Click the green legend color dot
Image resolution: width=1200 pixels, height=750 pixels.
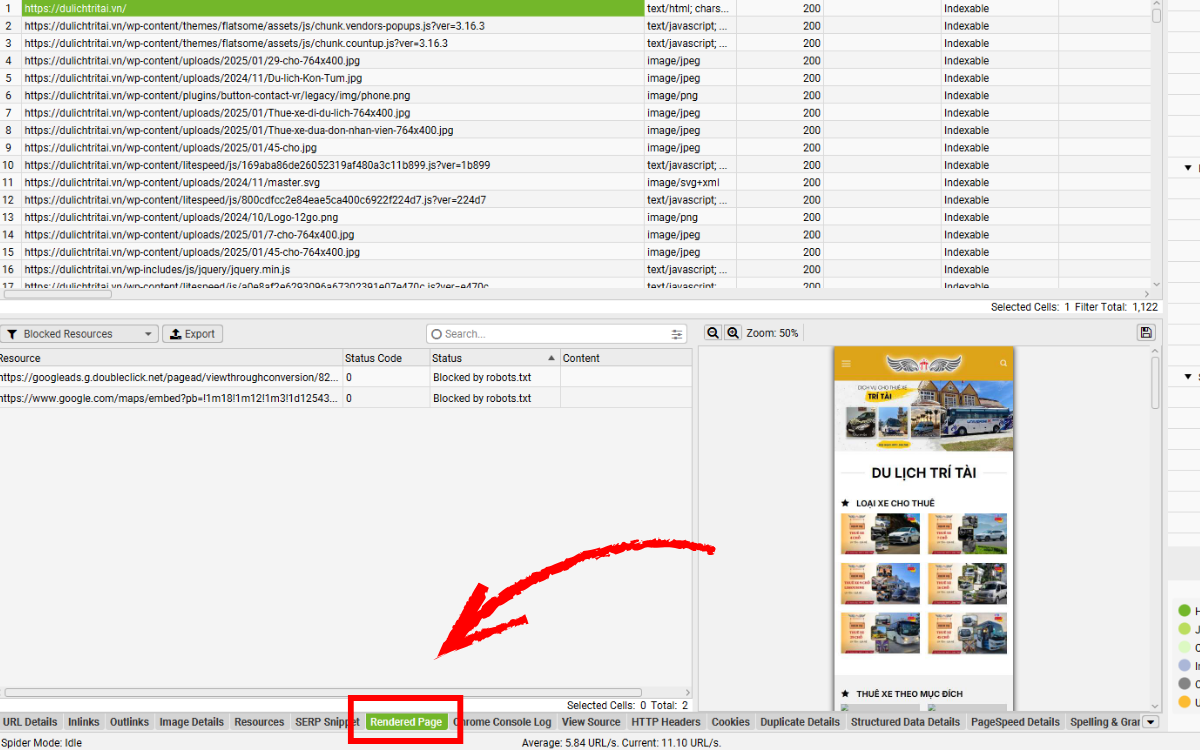click(1185, 610)
